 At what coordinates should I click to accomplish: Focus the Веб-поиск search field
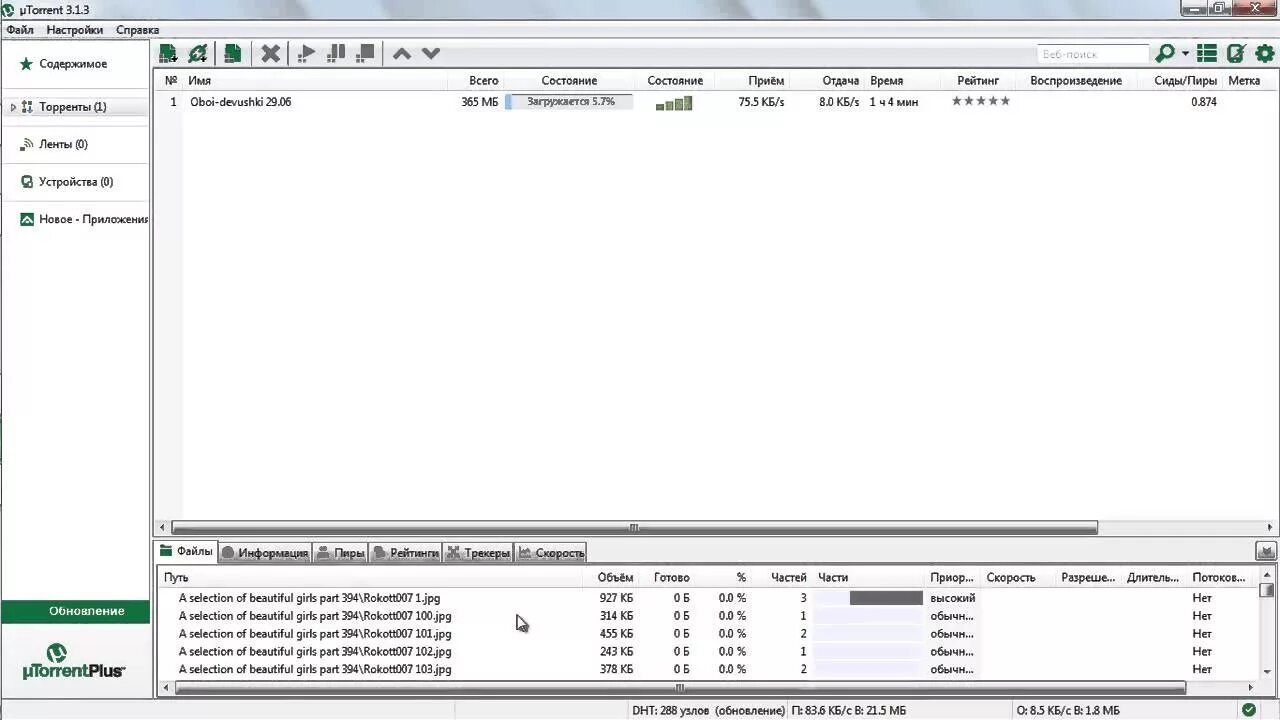[x=1093, y=54]
